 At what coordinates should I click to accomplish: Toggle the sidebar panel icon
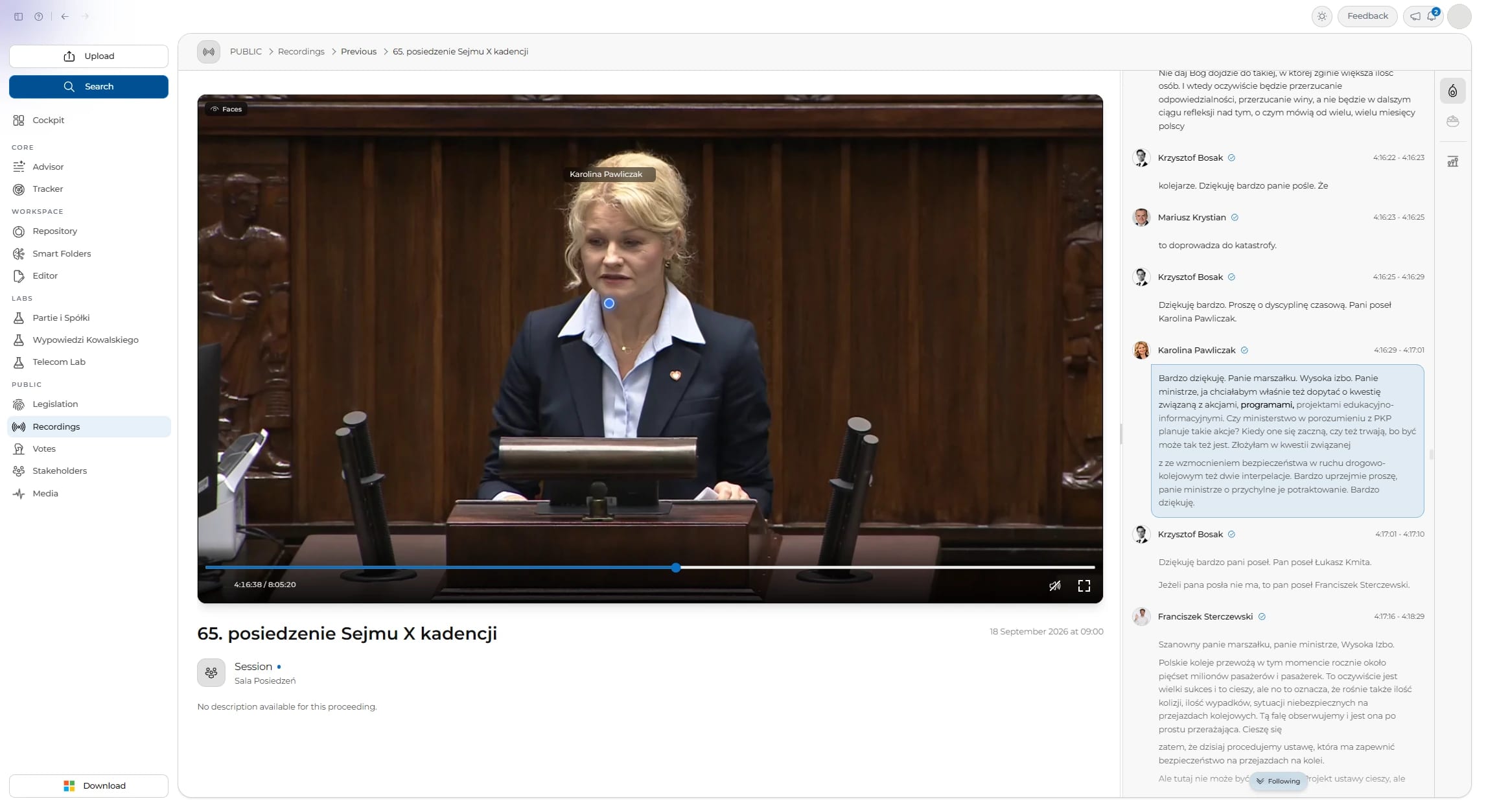point(19,17)
